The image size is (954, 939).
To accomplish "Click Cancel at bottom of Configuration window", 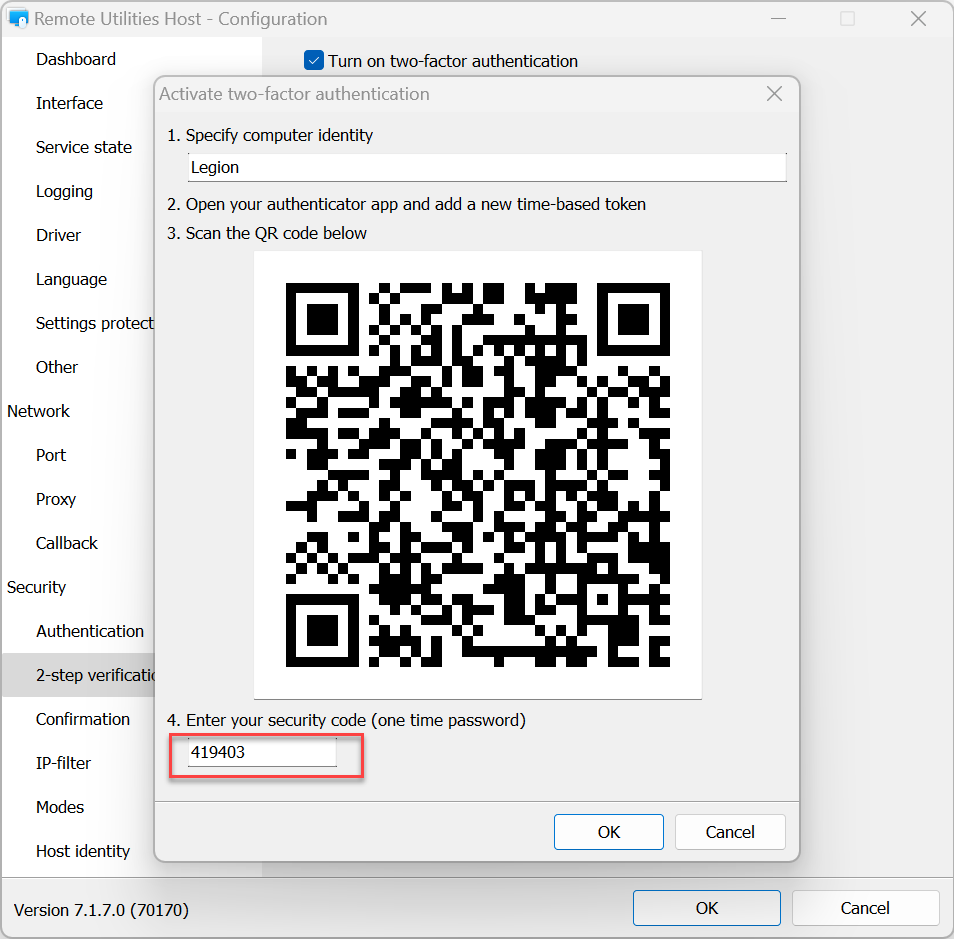I will (x=865, y=908).
